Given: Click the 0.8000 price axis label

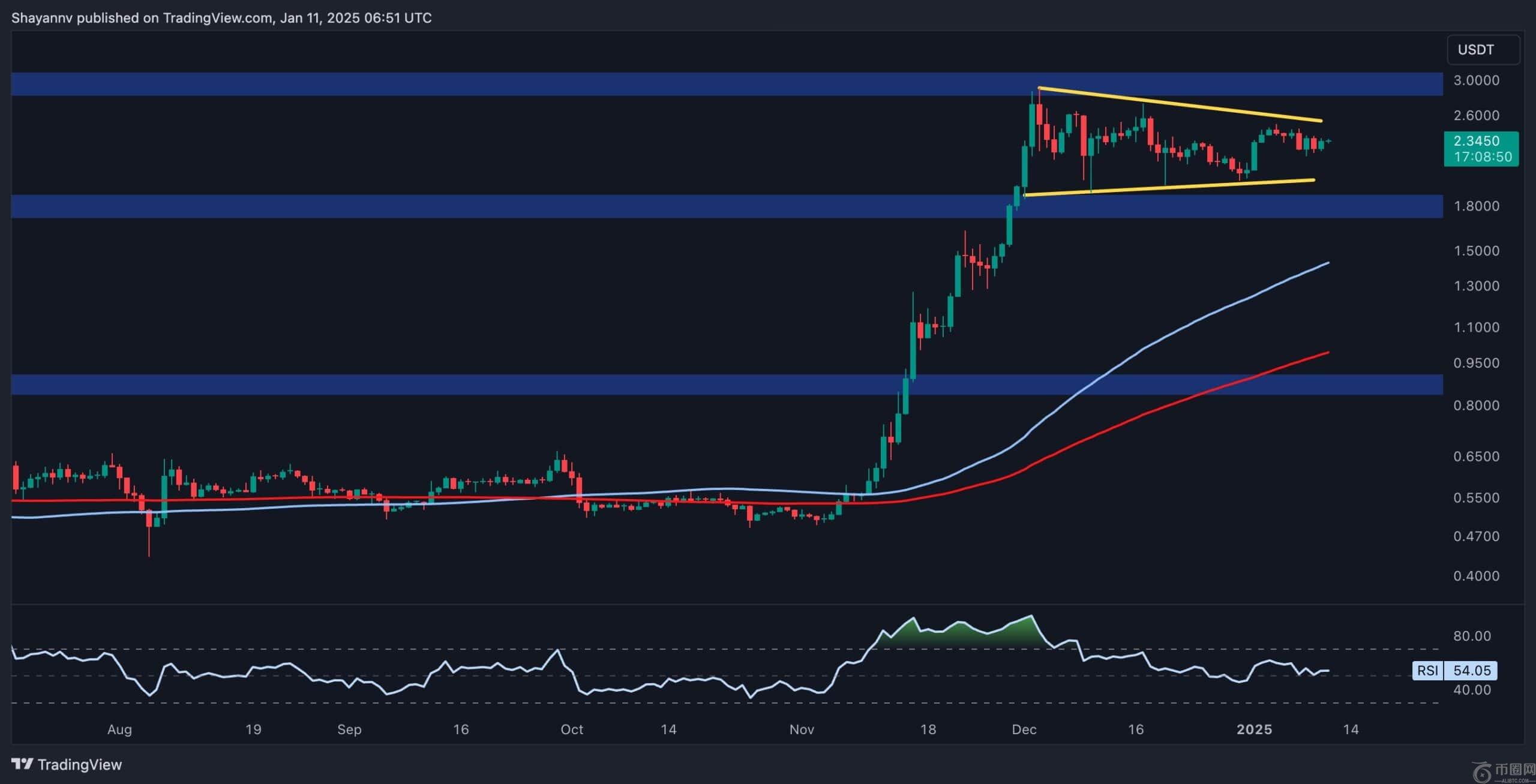Looking at the screenshot, I should click(1476, 405).
